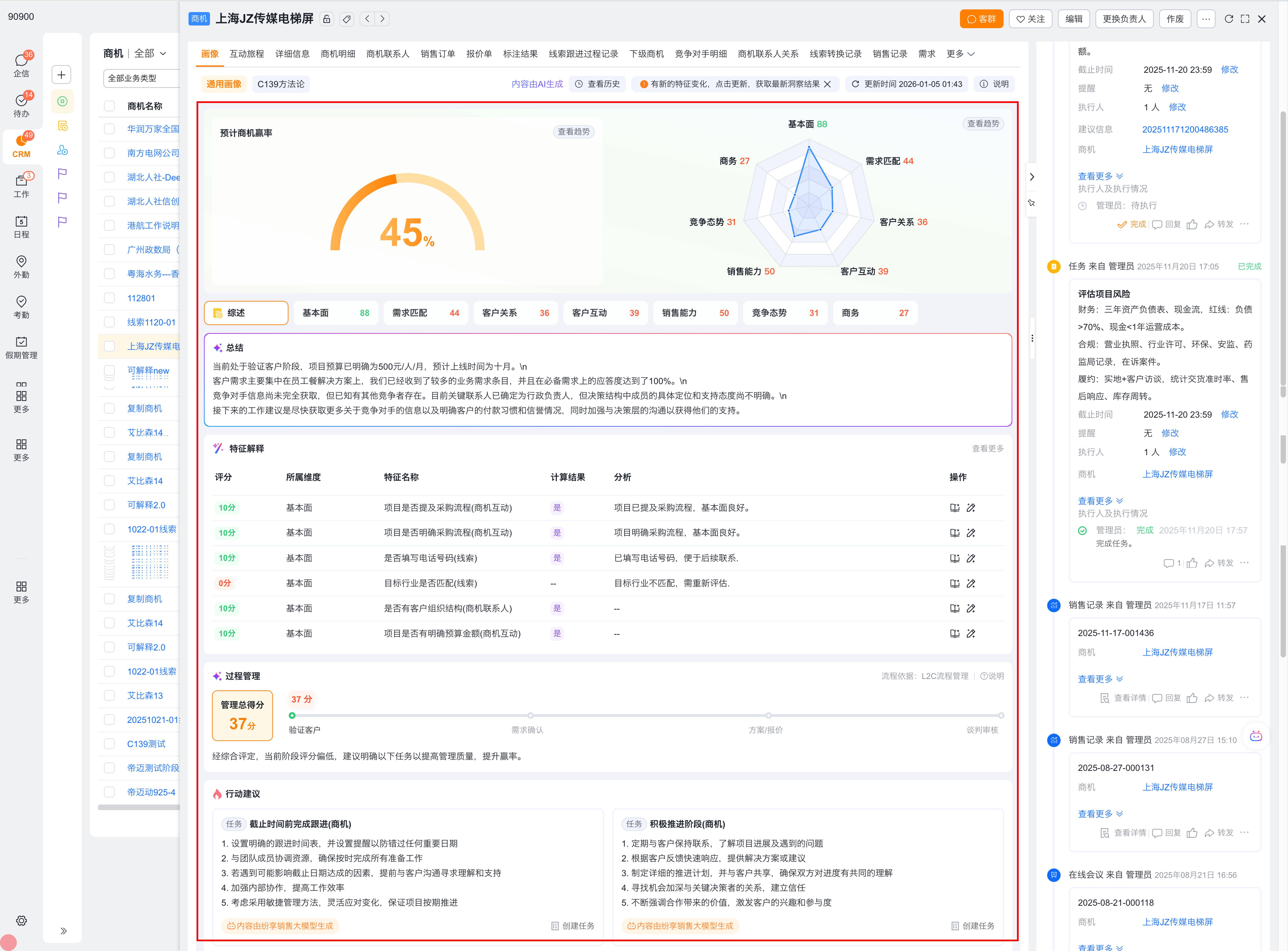Go to the next record with the right arrow
1288x951 pixels.
[x=382, y=19]
